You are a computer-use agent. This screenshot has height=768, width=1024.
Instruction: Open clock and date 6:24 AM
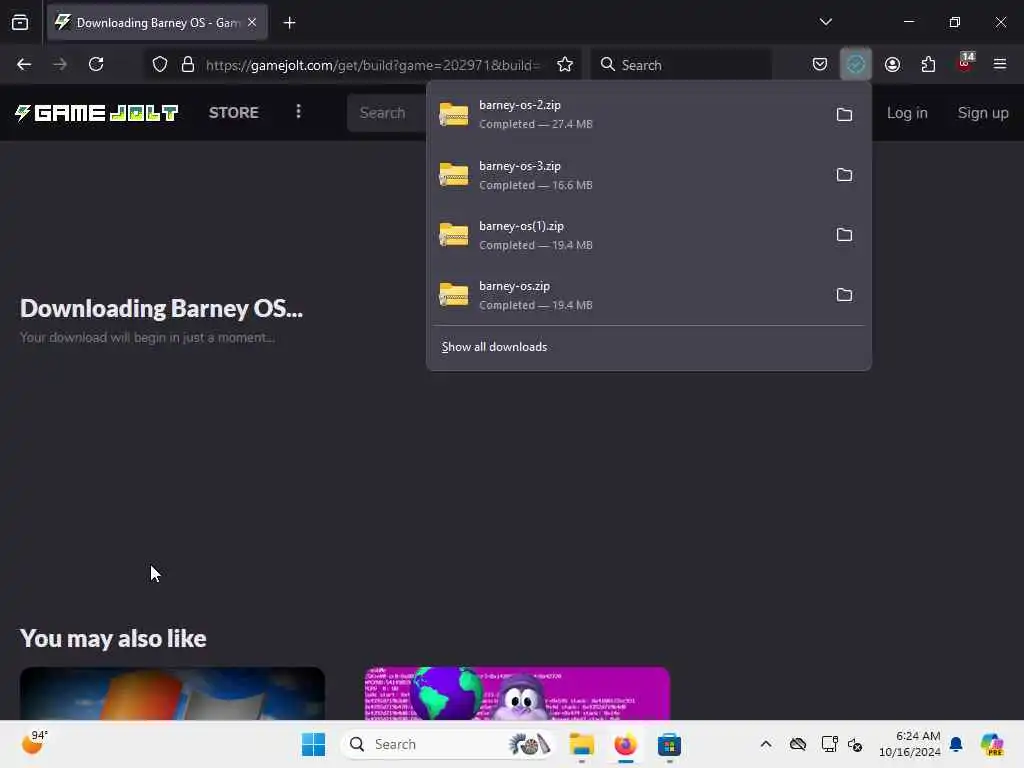pyautogui.click(x=909, y=744)
